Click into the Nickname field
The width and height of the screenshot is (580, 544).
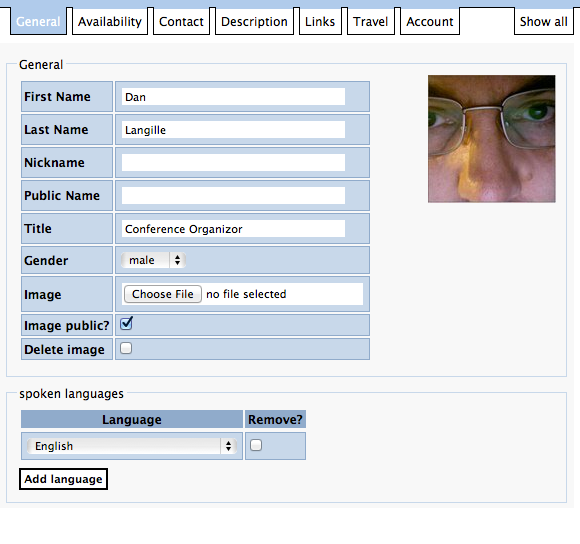point(233,163)
